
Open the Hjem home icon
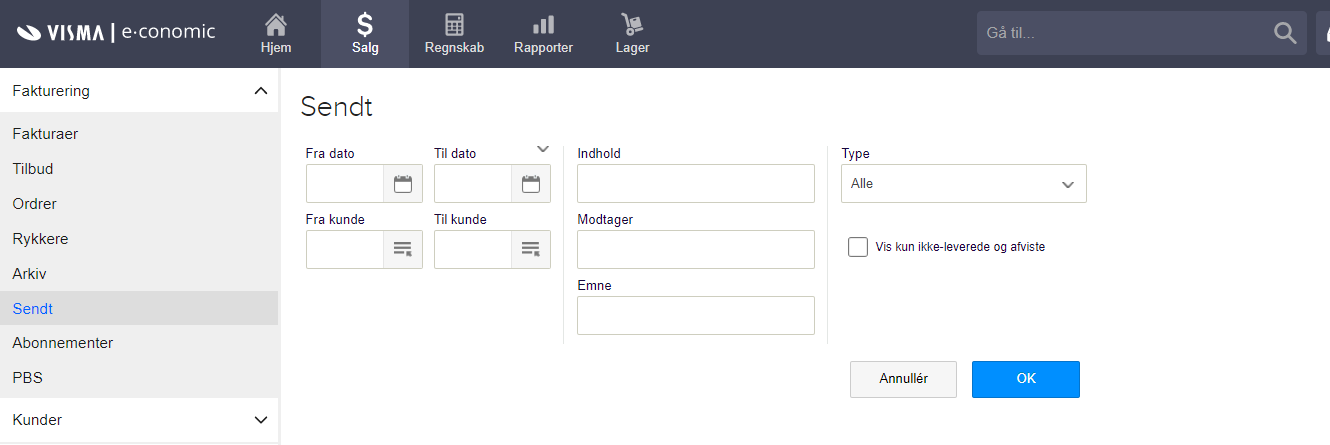(x=275, y=26)
